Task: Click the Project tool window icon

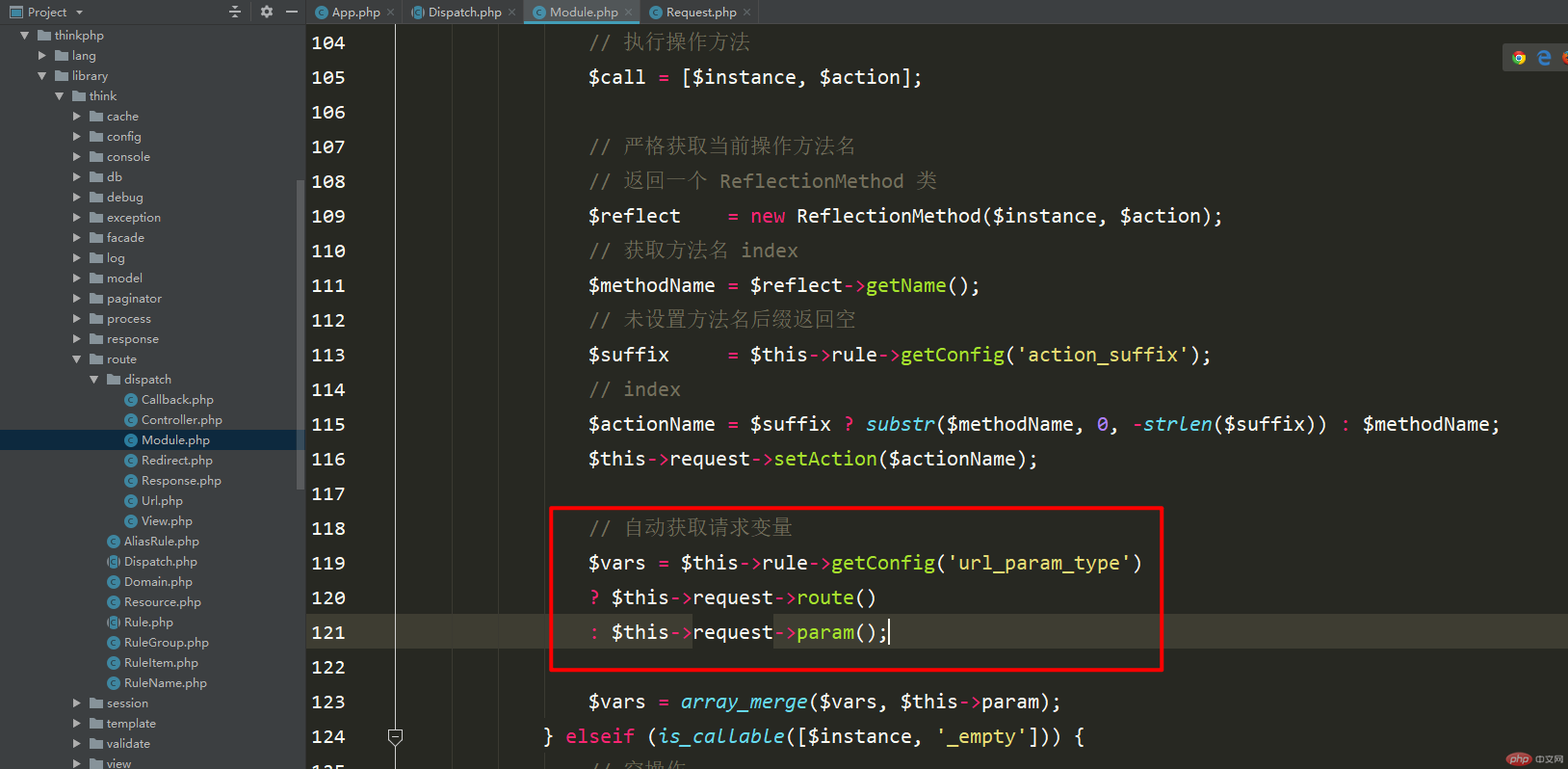Action: tap(15, 12)
